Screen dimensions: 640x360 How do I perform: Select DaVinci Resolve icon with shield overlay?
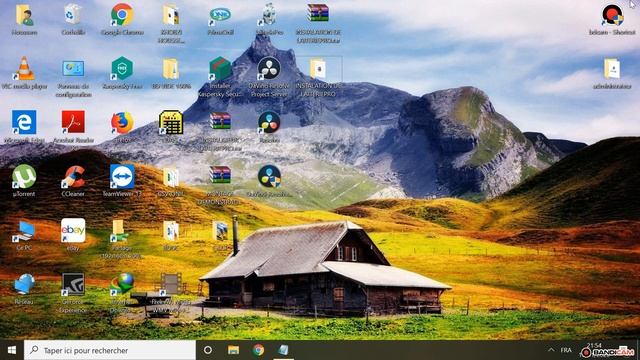pos(269,180)
